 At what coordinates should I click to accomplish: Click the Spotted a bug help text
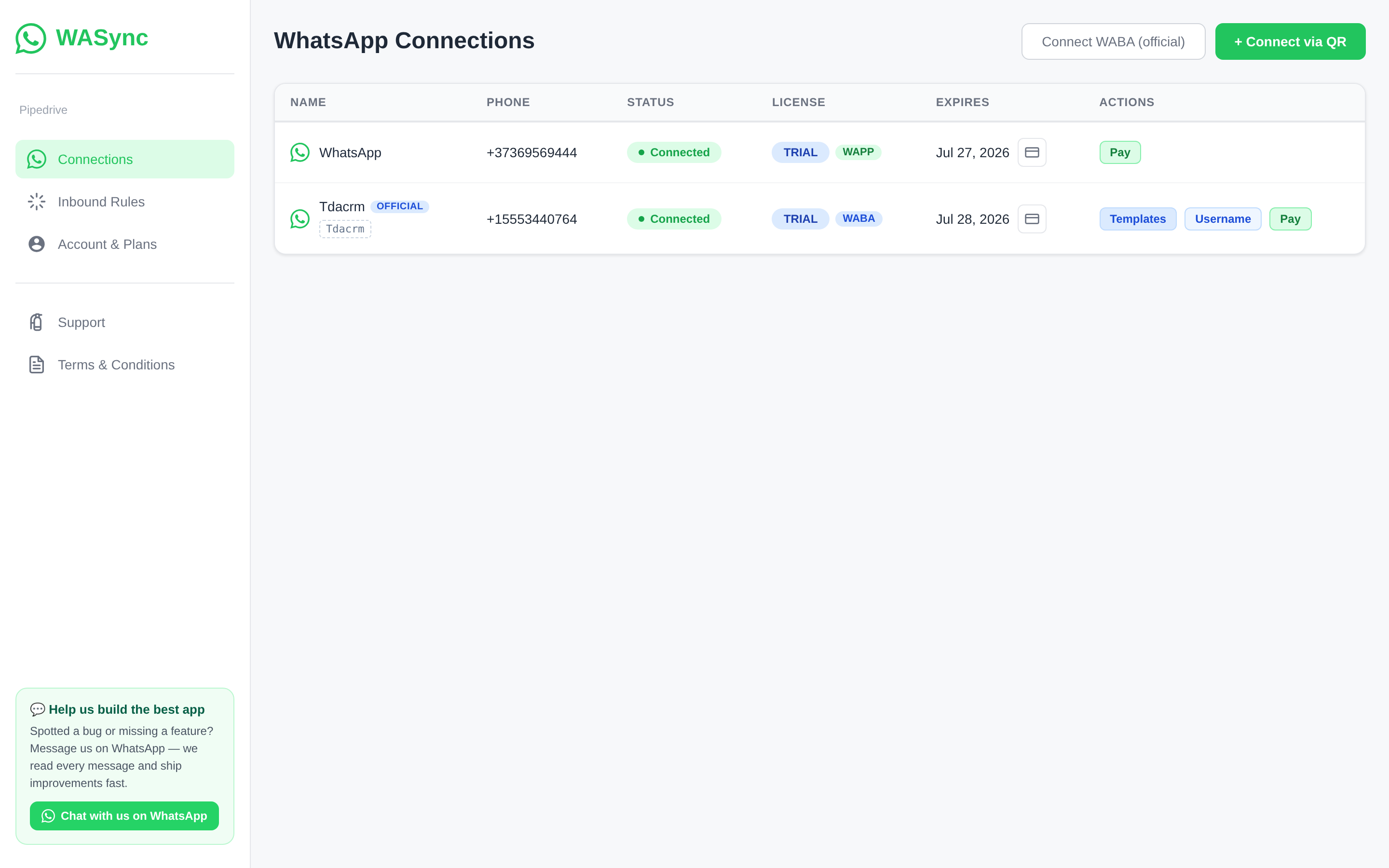pyautogui.click(x=122, y=757)
